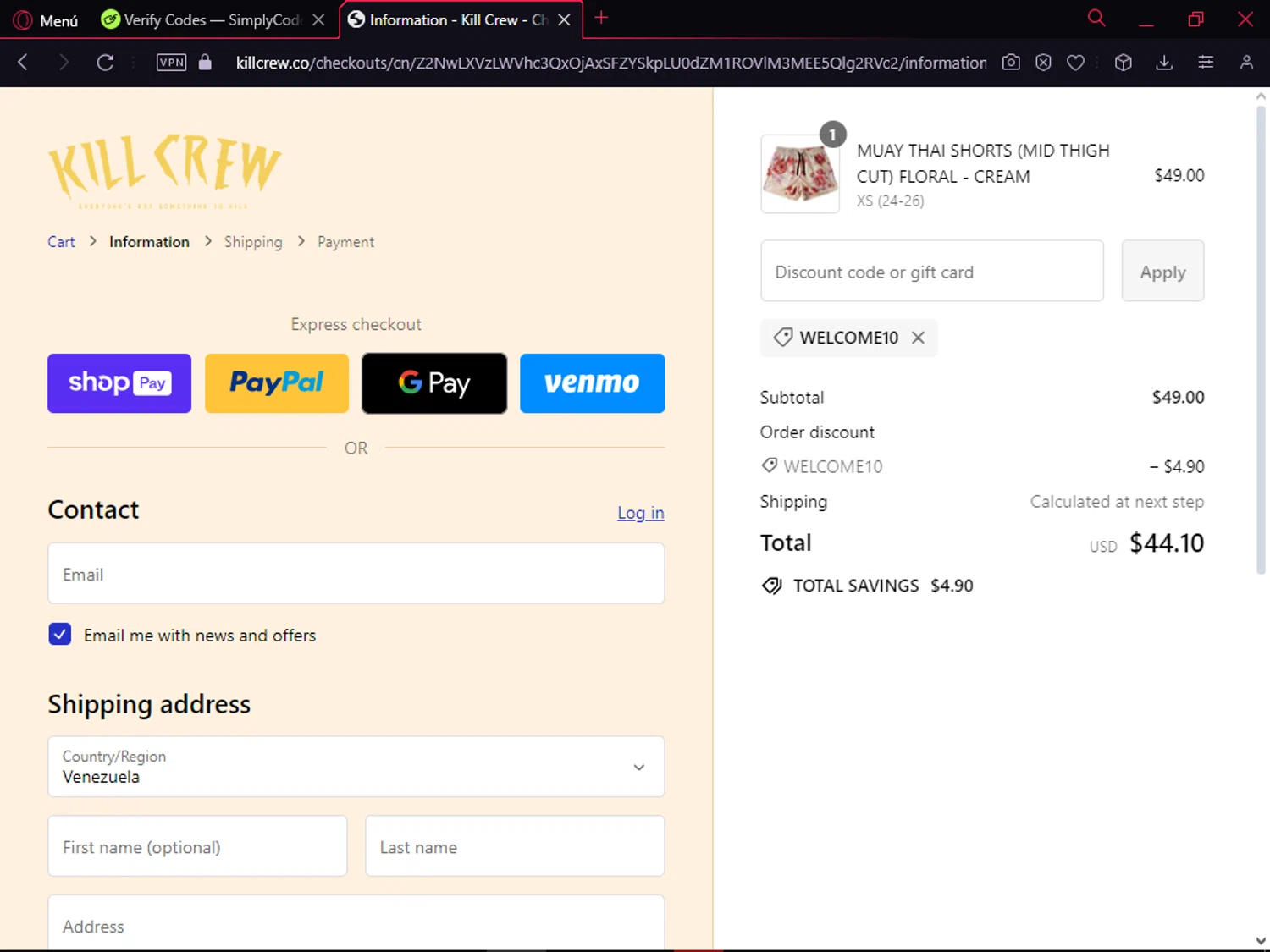Viewport: 1270px width, 952px height.
Task: Click the Log in link
Action: [640, 513]
